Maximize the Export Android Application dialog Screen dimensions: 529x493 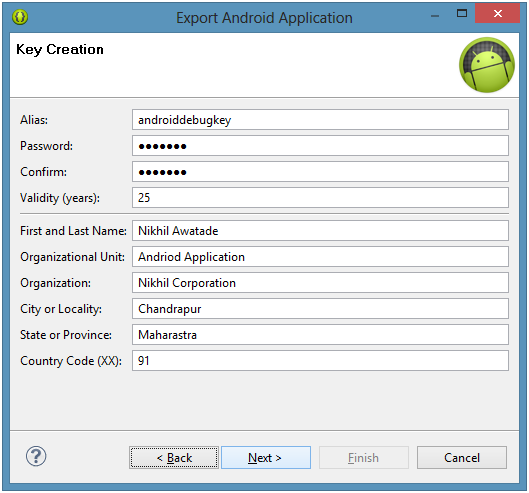(x=462, y=14)
